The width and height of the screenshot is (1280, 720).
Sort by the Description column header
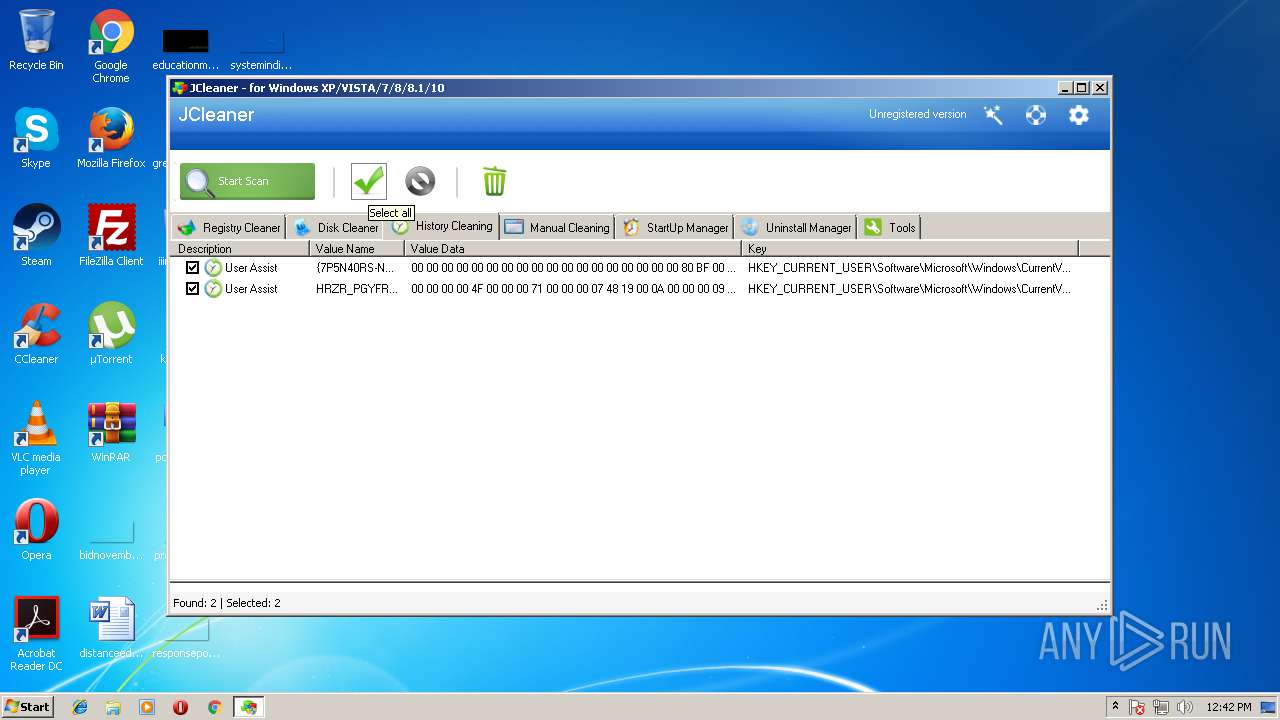coord(240,248)
